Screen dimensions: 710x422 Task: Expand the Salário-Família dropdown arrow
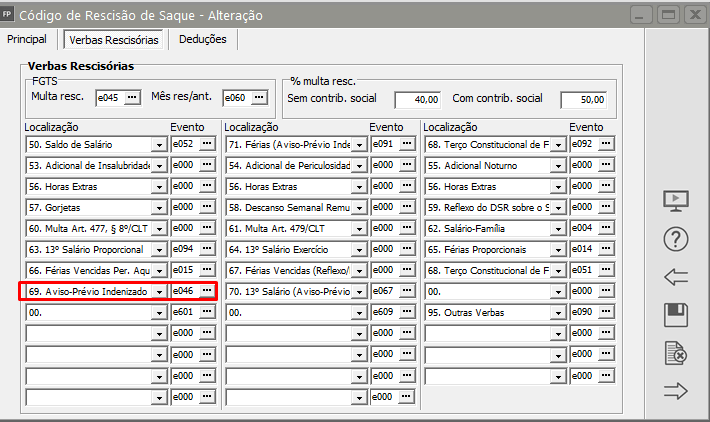tap(558, 228)
